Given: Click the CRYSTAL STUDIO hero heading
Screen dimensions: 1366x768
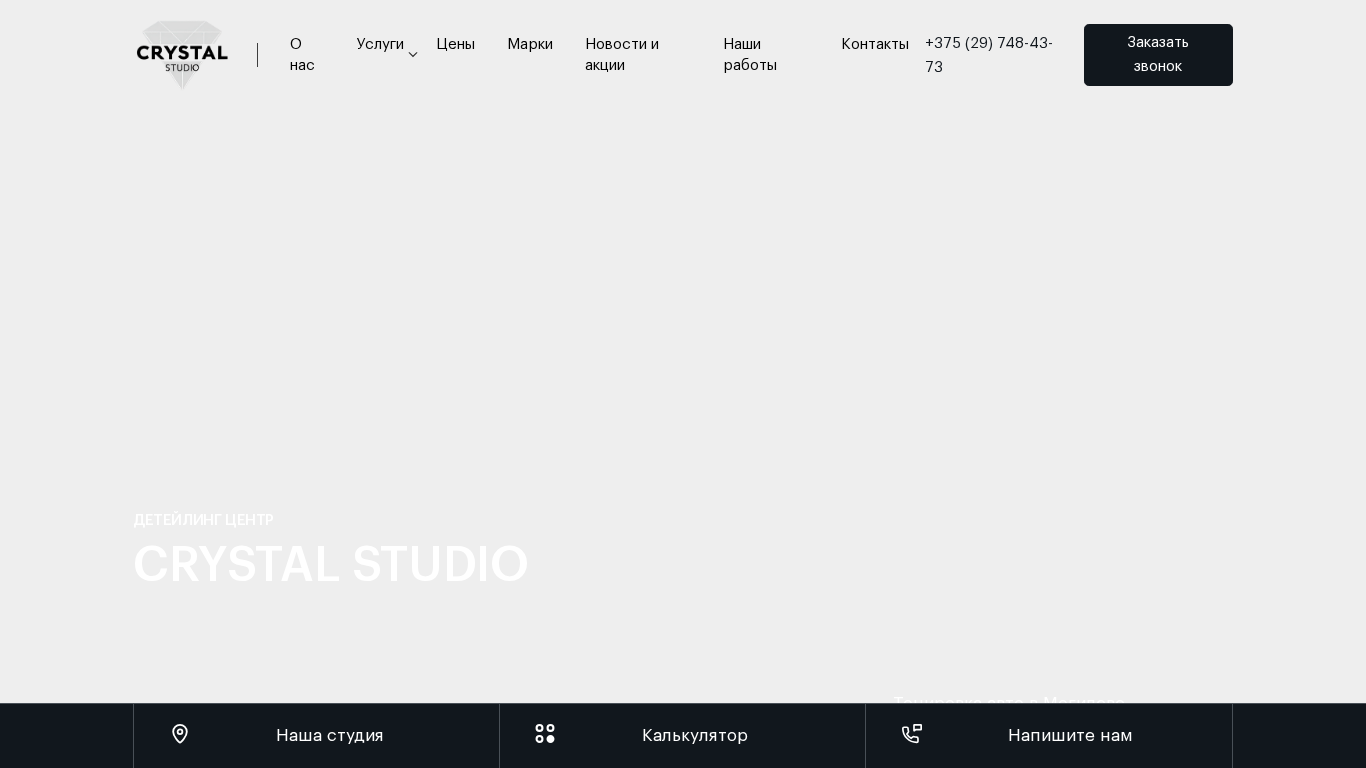Looking at the screenshot, I should click(331, 565).
